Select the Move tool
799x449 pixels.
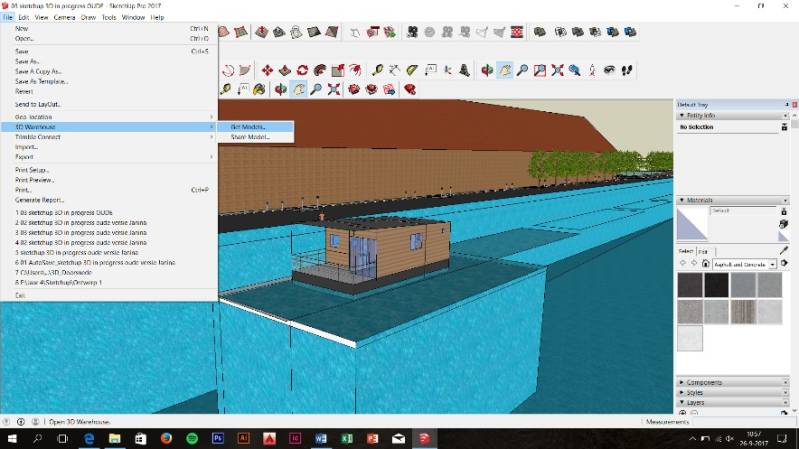(x=267, y=70)
